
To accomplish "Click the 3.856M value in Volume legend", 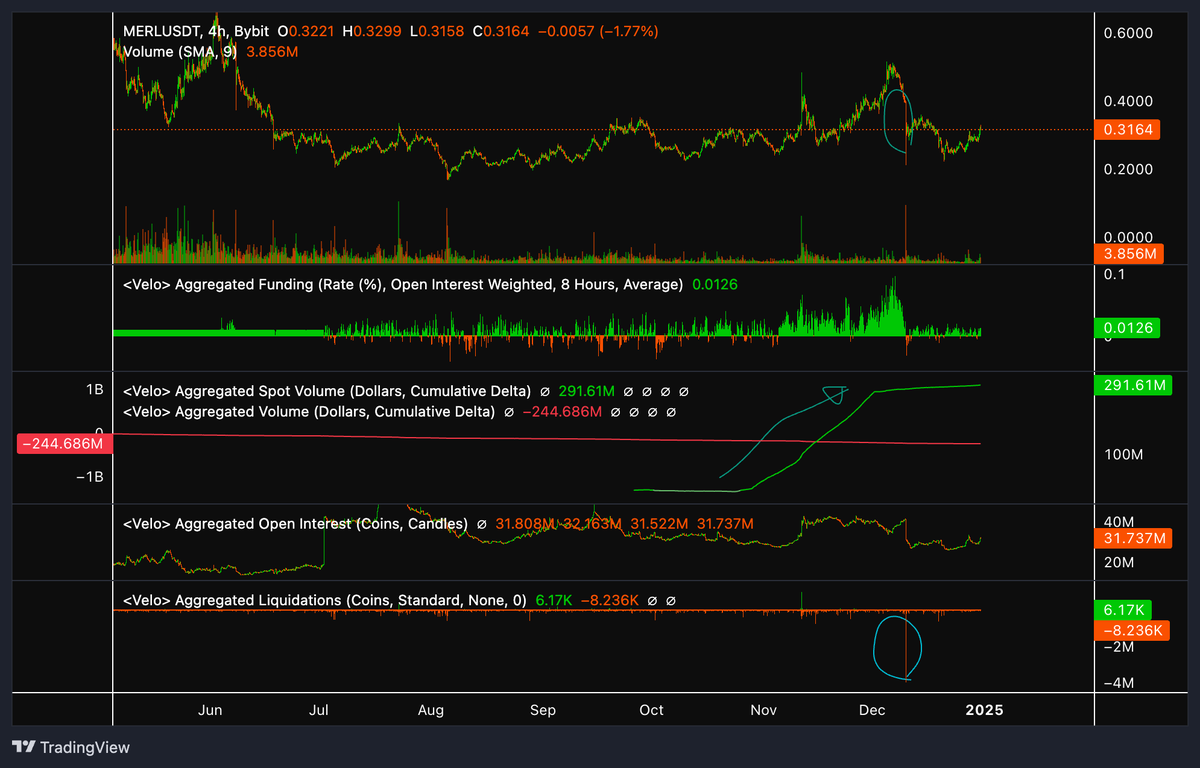I will point(274,51).
